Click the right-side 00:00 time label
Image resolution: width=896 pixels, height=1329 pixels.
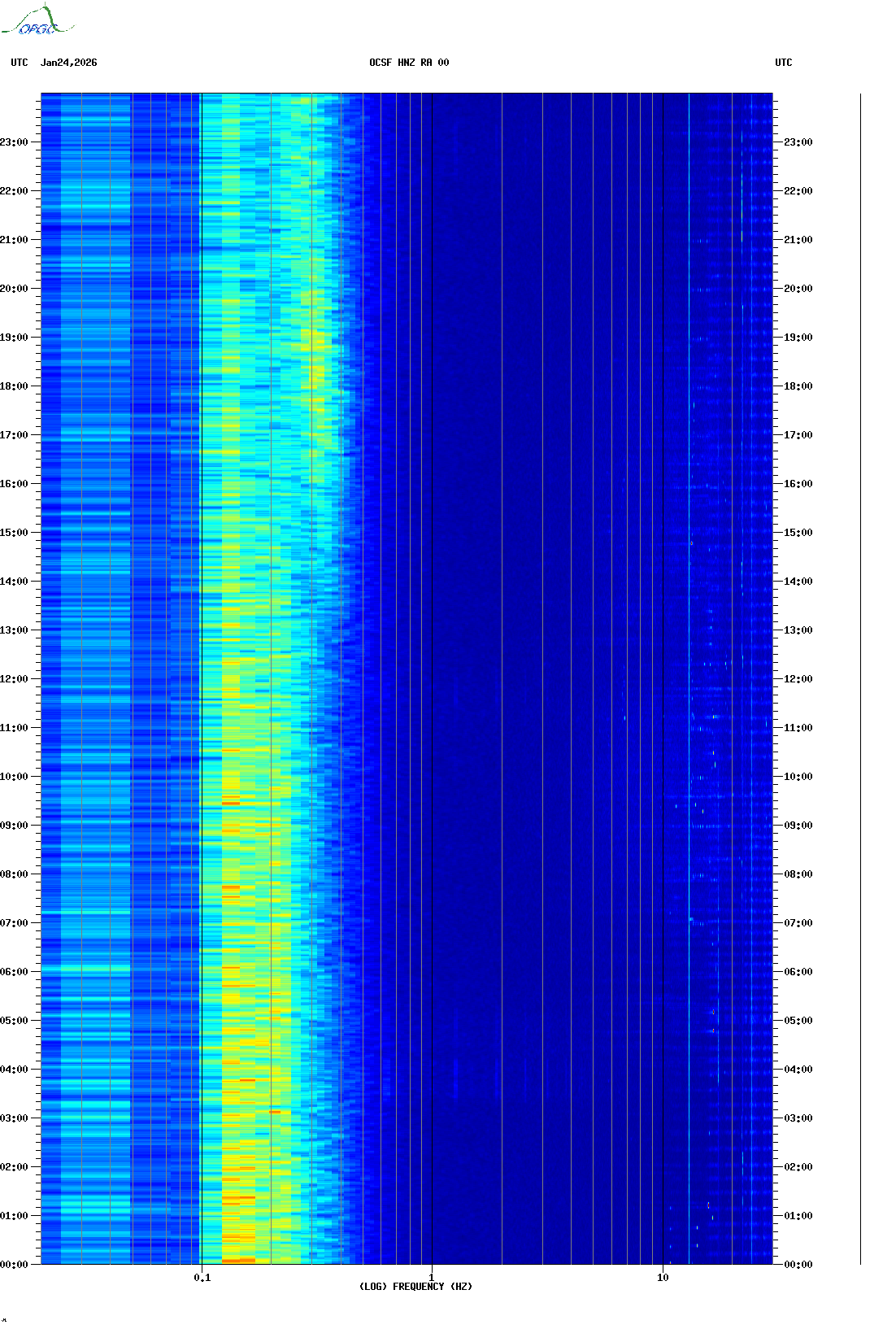point(798,1265)
